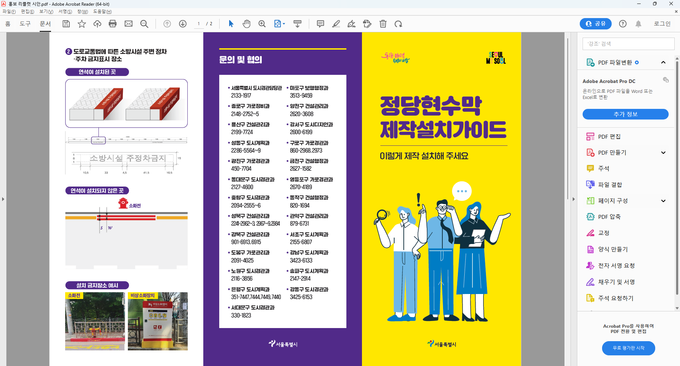The height and width of the screenshot is (366, 680).
Task: Click the stamp tool icon
Action: (367, 24)
